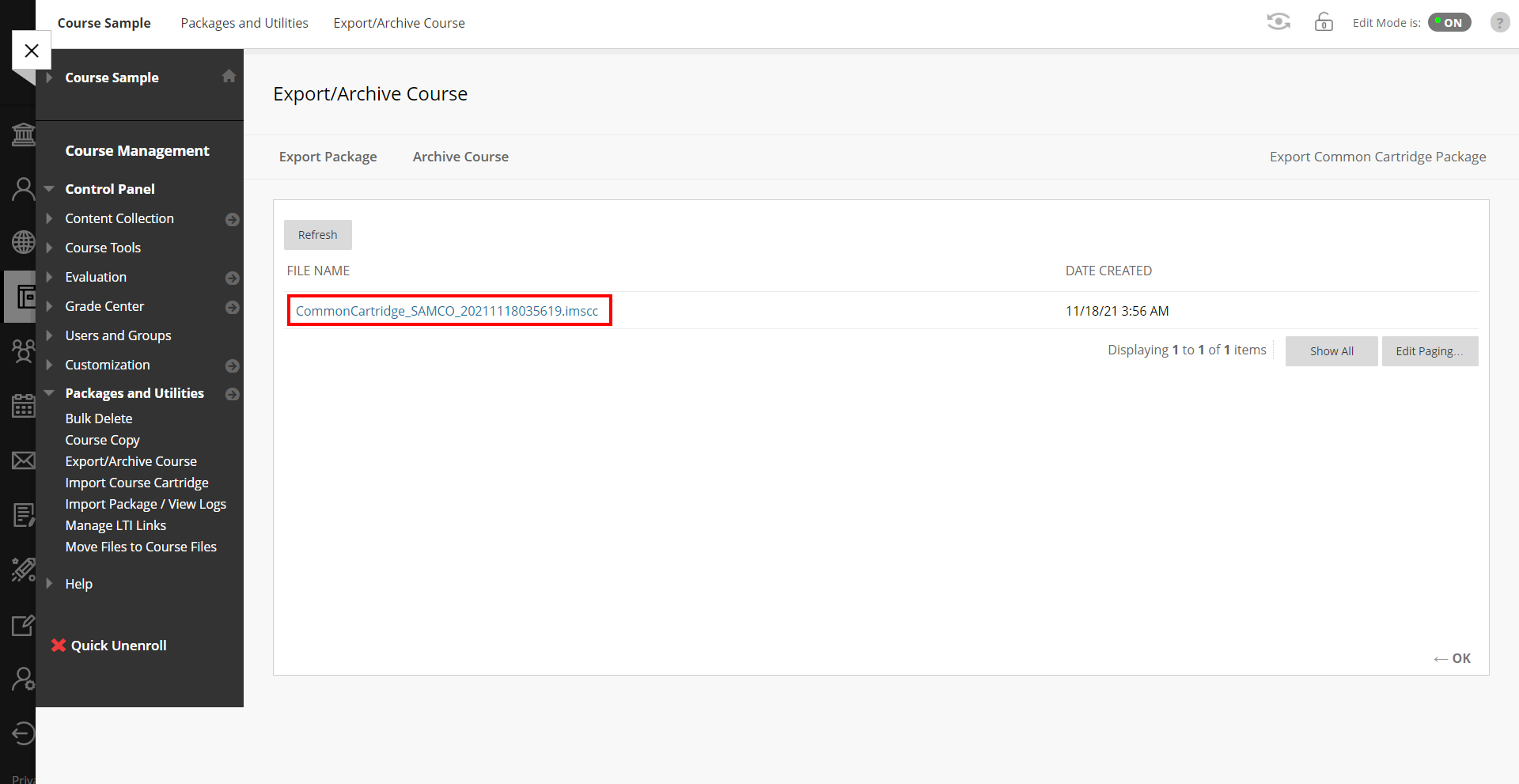This screenshot has width=1519, height=784.
Task: Click the red X Quick Unenroll icon
Action: click(58, 645)
